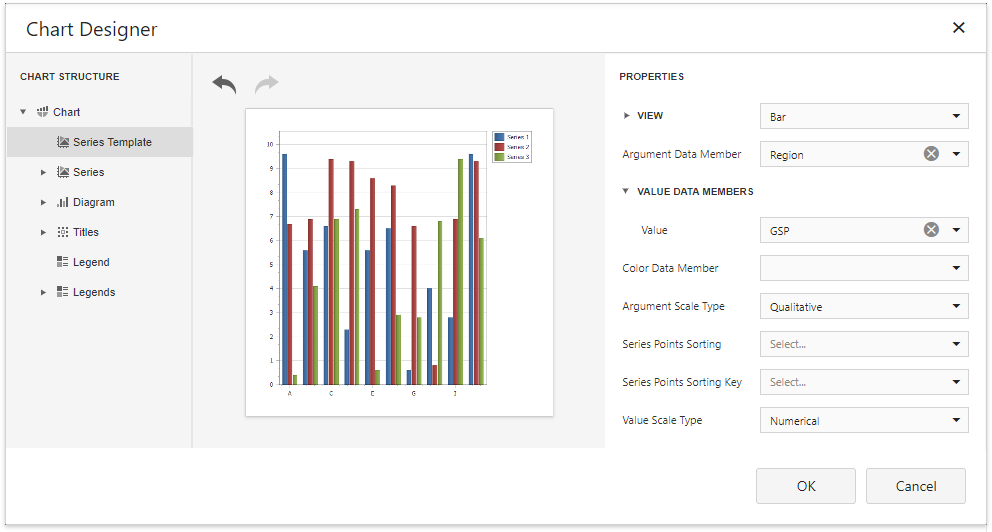Screen dimensions: 992x532
Task: Click the Series 1 legend color swatch
Action: pos(499,137)
